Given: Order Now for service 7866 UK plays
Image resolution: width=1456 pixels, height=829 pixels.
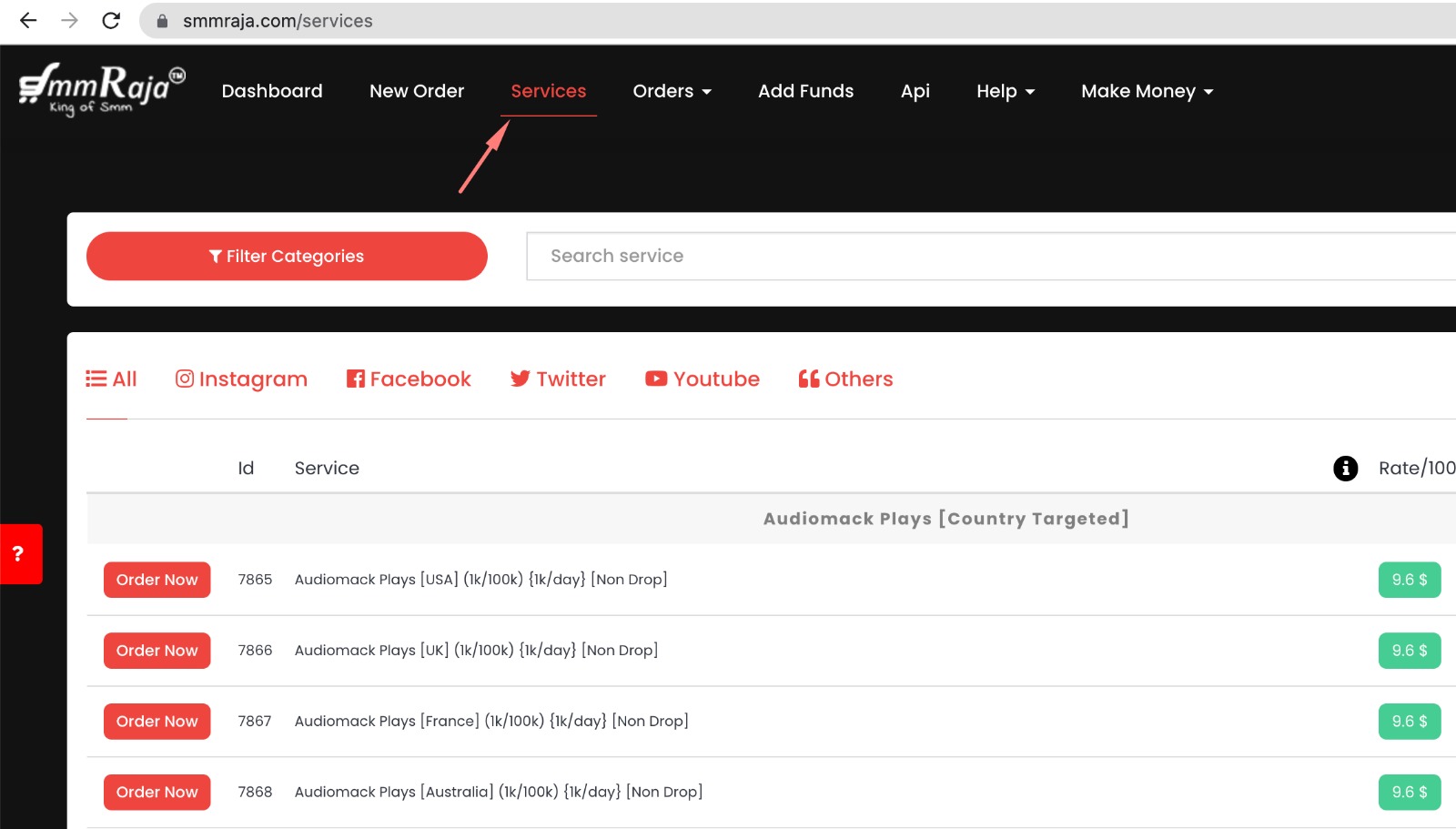Looking at the screenshot, I should pyautogui.click(x=157, y=651).
